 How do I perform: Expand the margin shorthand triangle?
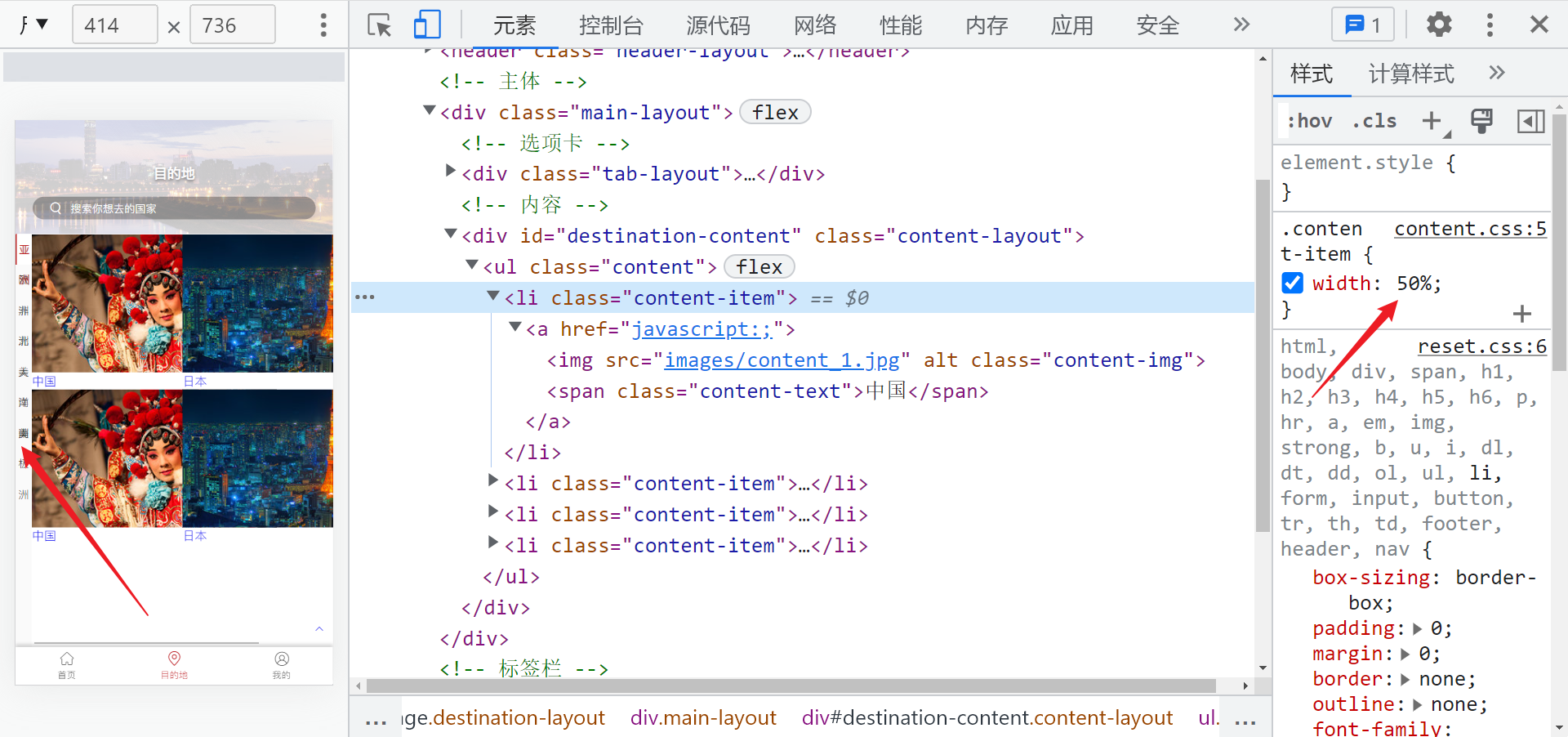[1405, 654]
